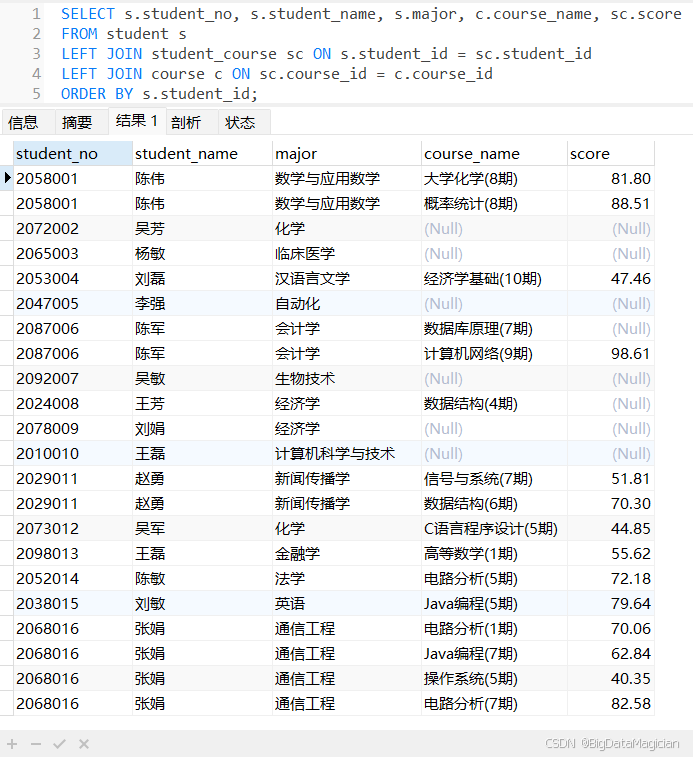The width and height of the screenshot is (693, 757).
Task: Select the 结果 1 tab
Action: (137, 121)
